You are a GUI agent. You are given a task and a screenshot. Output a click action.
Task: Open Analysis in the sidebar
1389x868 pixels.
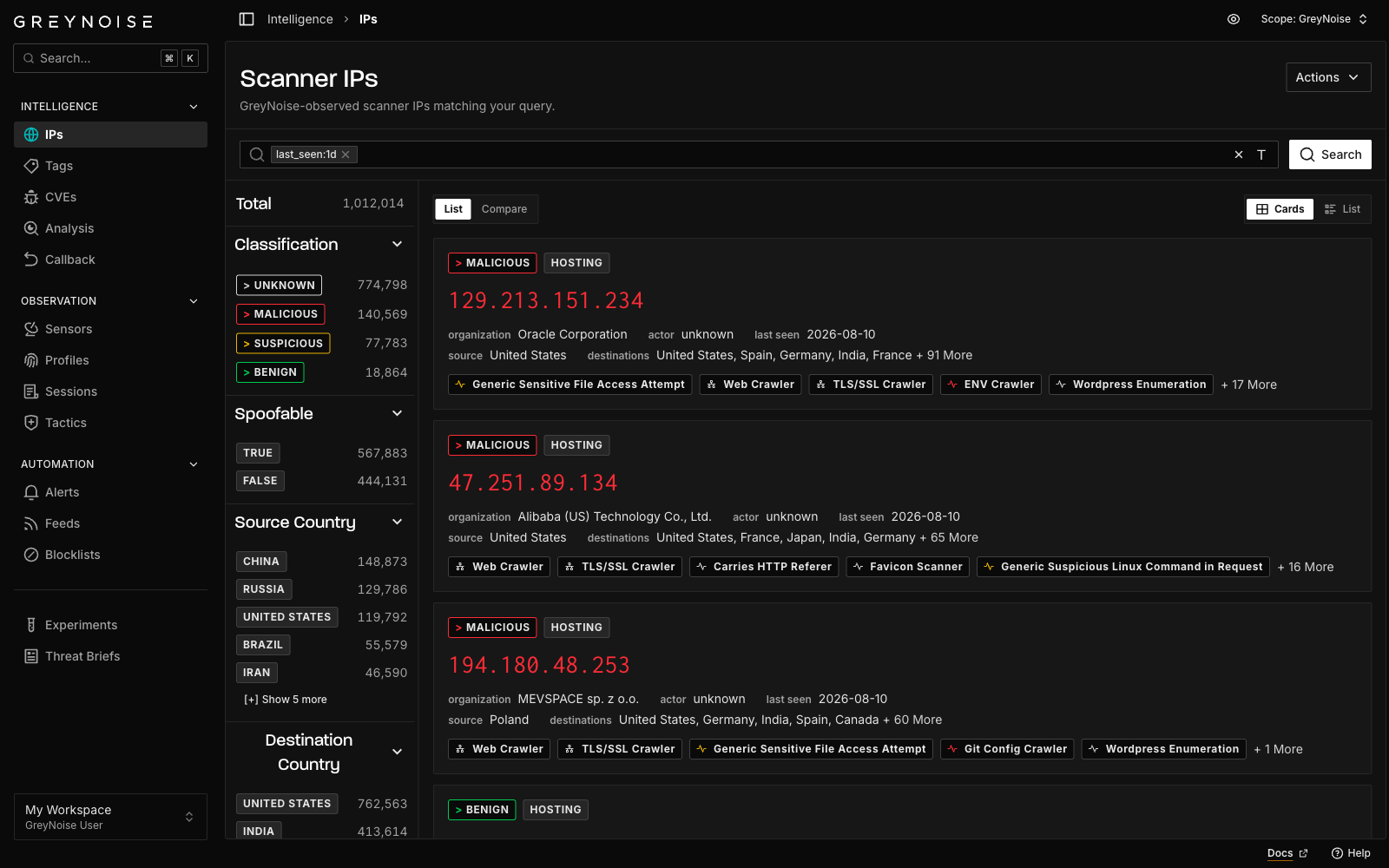tap(110, 228)
